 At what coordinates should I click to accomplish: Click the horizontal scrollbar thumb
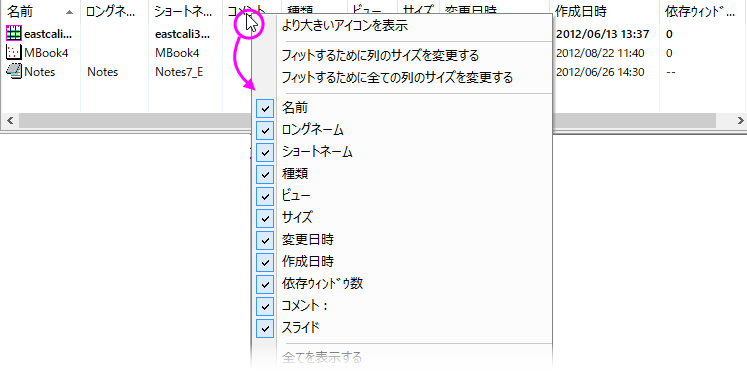tap(367, 121)
